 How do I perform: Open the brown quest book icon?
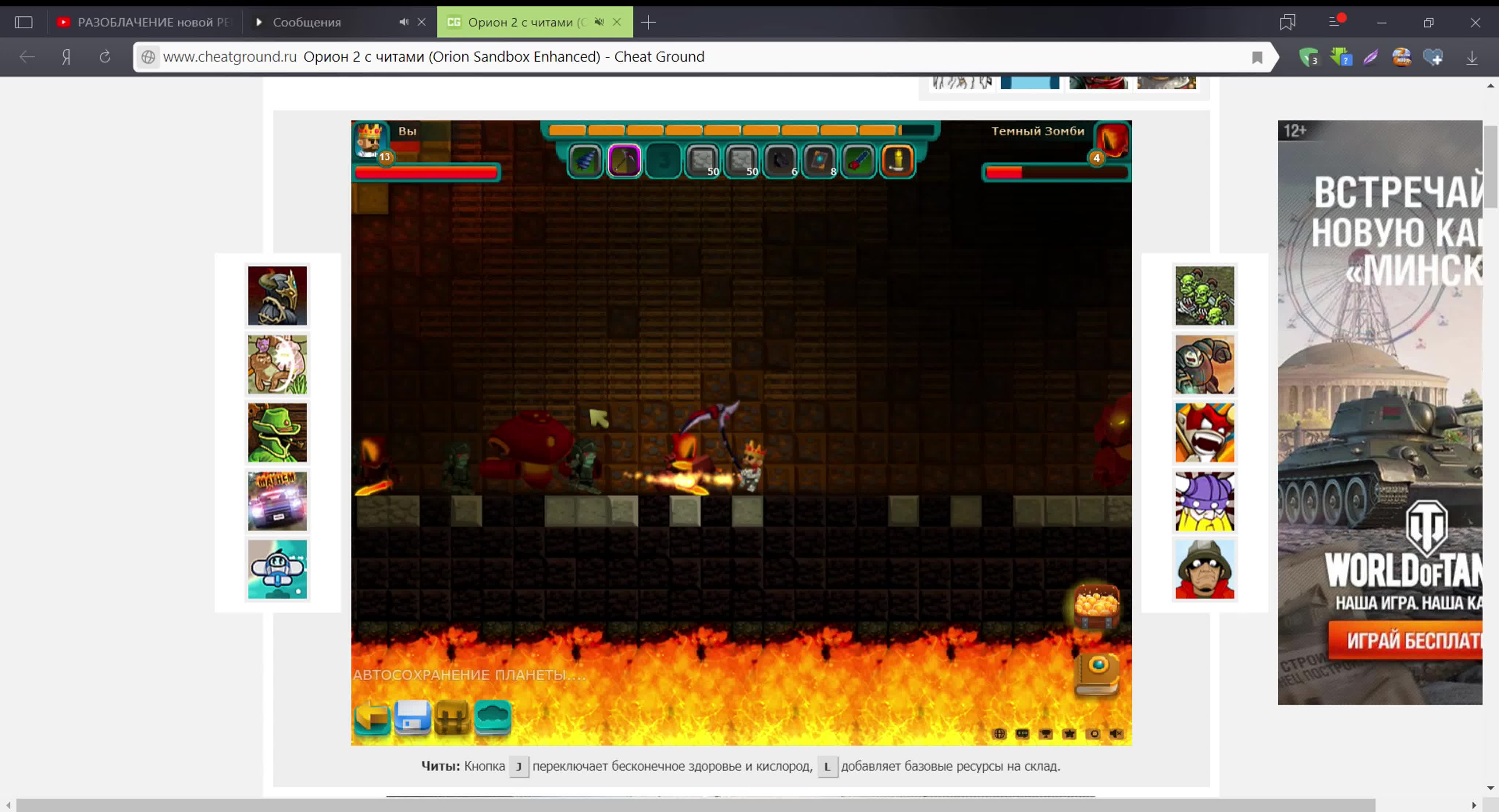[x=1097, y=675]
